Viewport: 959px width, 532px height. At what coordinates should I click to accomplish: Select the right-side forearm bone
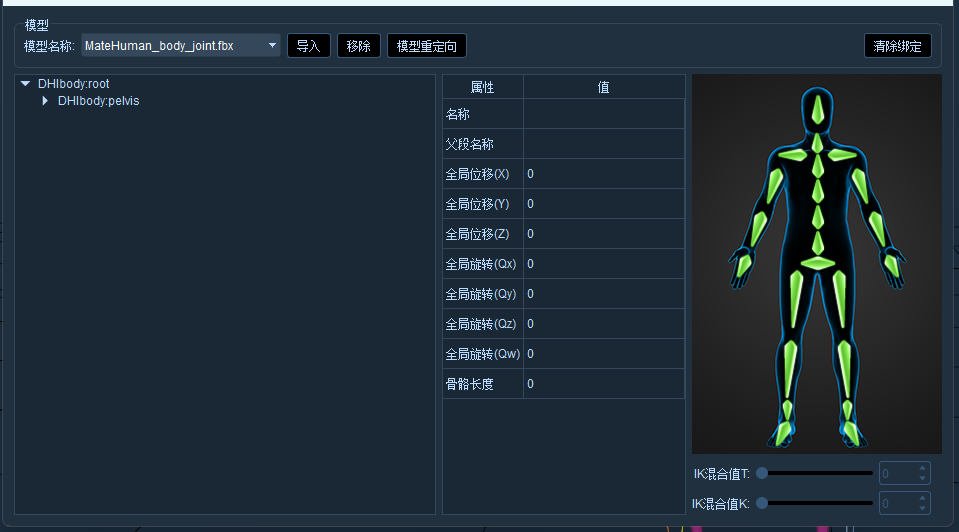pos(877,229)
